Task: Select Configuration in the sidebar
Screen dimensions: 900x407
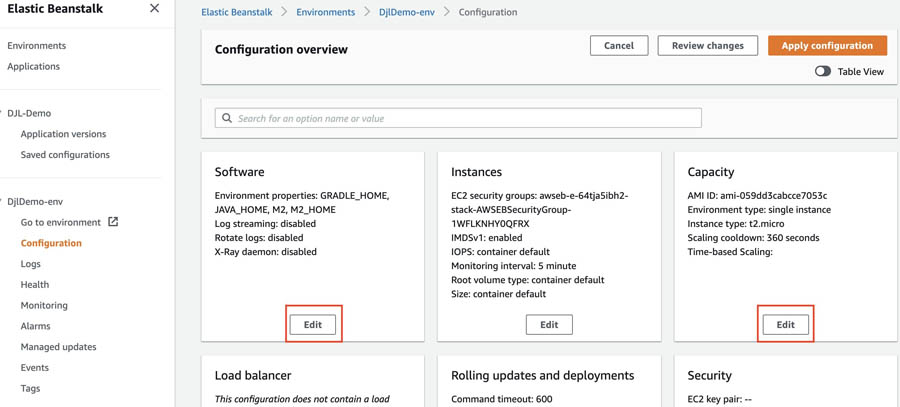Action: (51, 243)
